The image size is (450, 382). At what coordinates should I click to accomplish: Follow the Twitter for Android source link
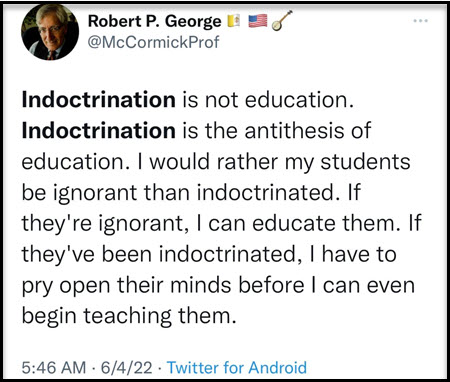[x=237, y=367]
